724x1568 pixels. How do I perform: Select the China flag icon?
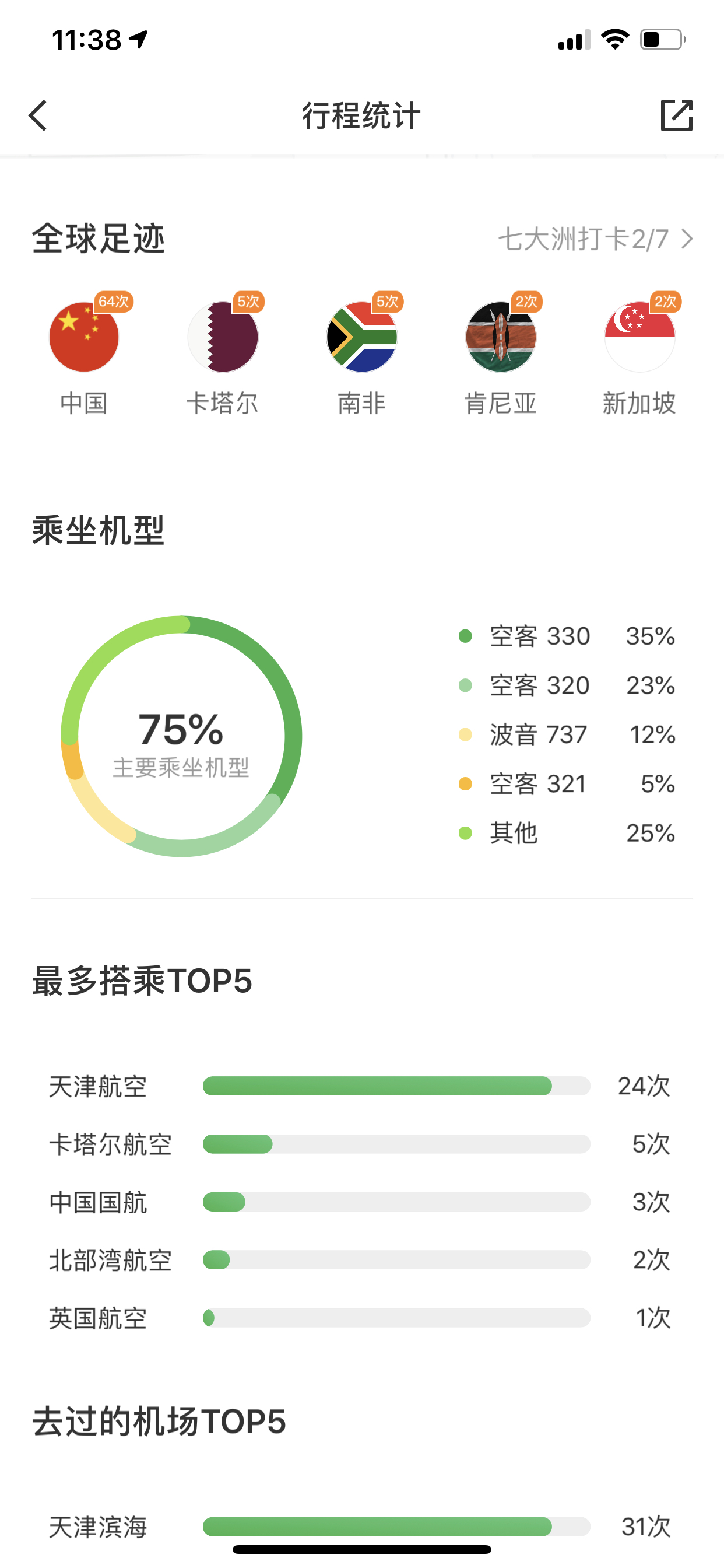pyautogui.click(x=84, y=337)
